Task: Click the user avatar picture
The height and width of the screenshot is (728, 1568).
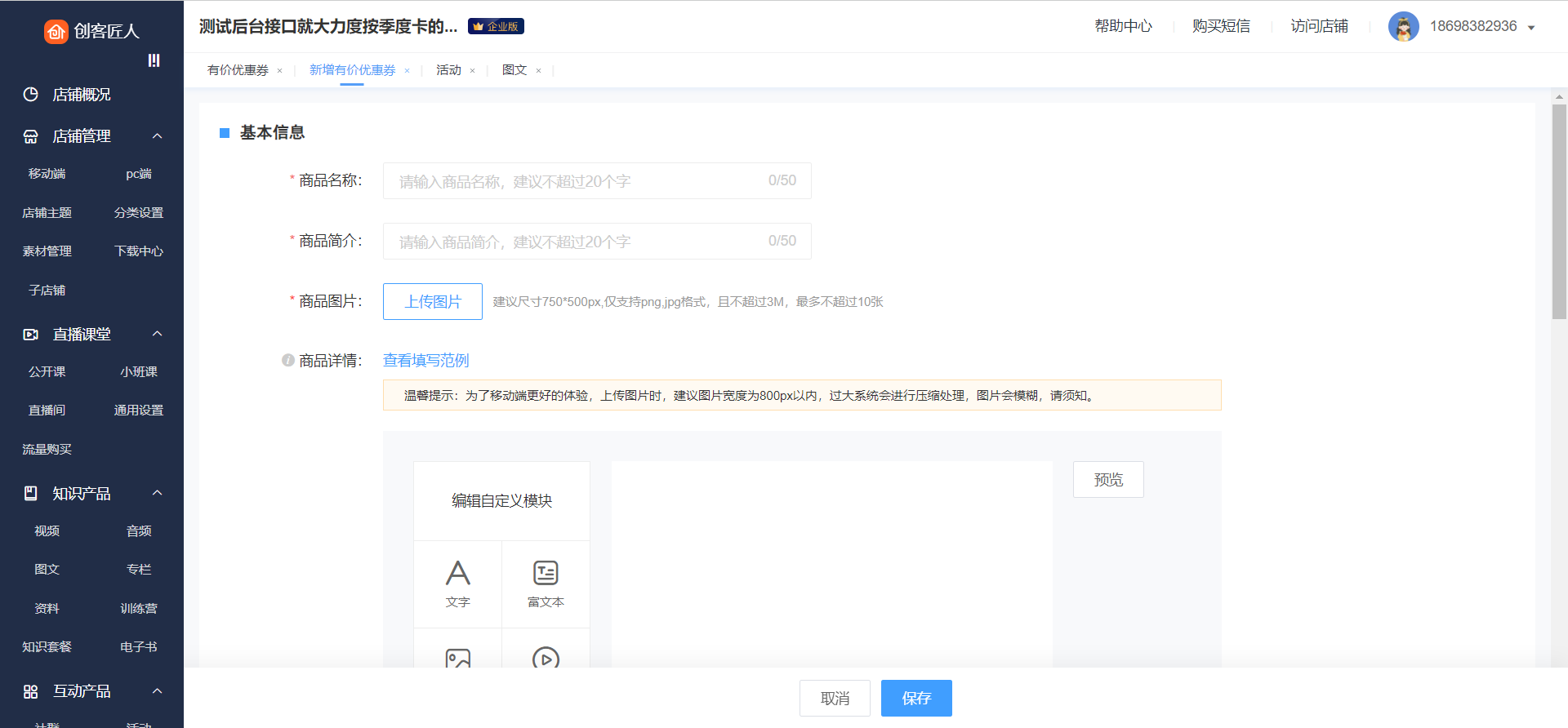Action: coord(1403,27)
